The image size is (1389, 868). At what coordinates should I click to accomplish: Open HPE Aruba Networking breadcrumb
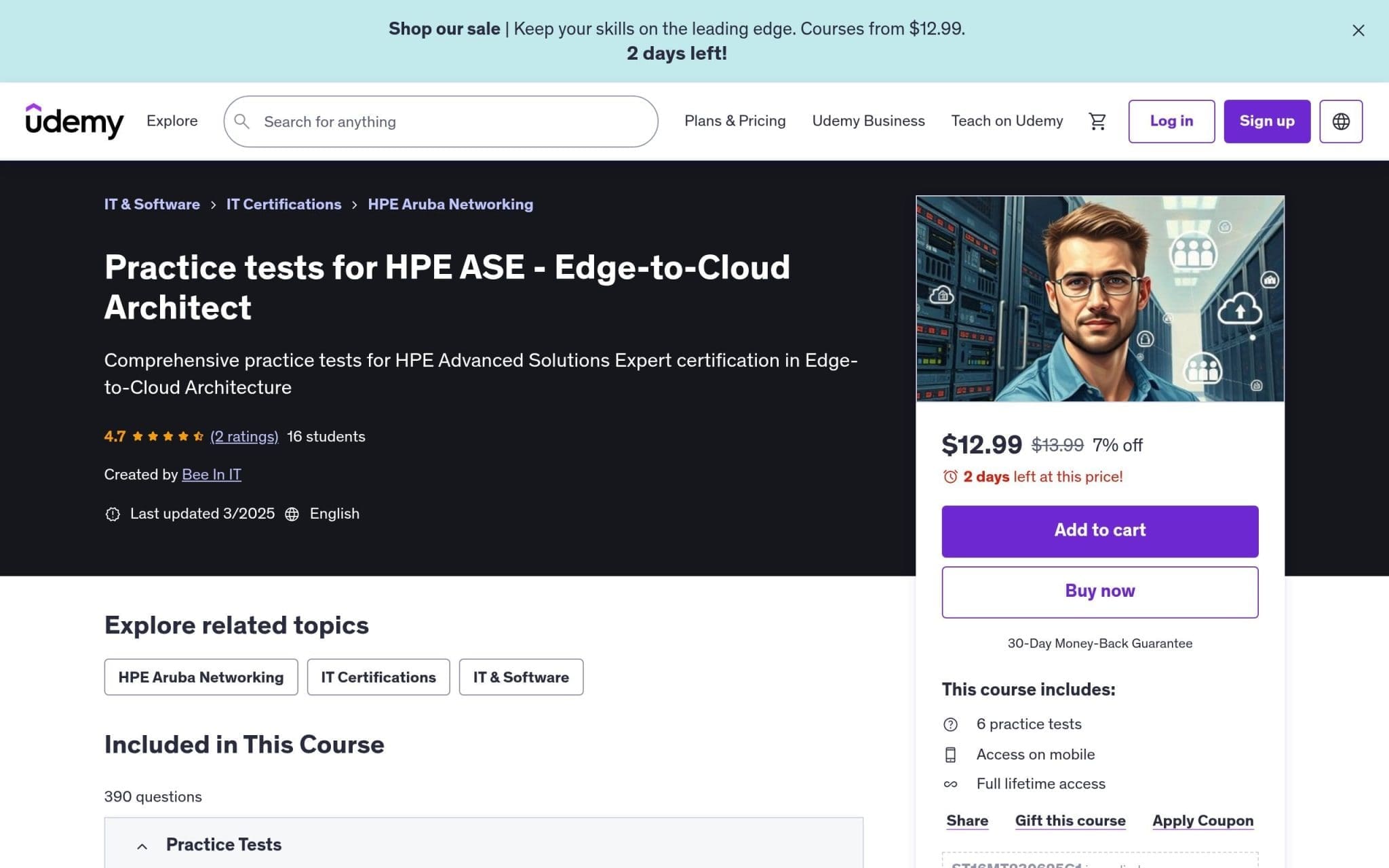tap(450, 204)
